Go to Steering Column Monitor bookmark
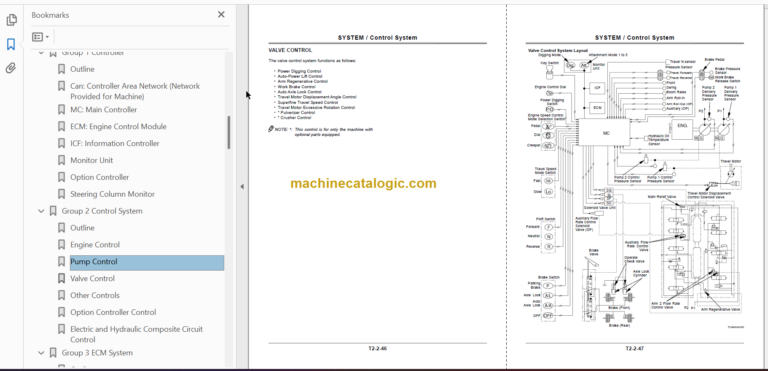 [x=112, y=194]
